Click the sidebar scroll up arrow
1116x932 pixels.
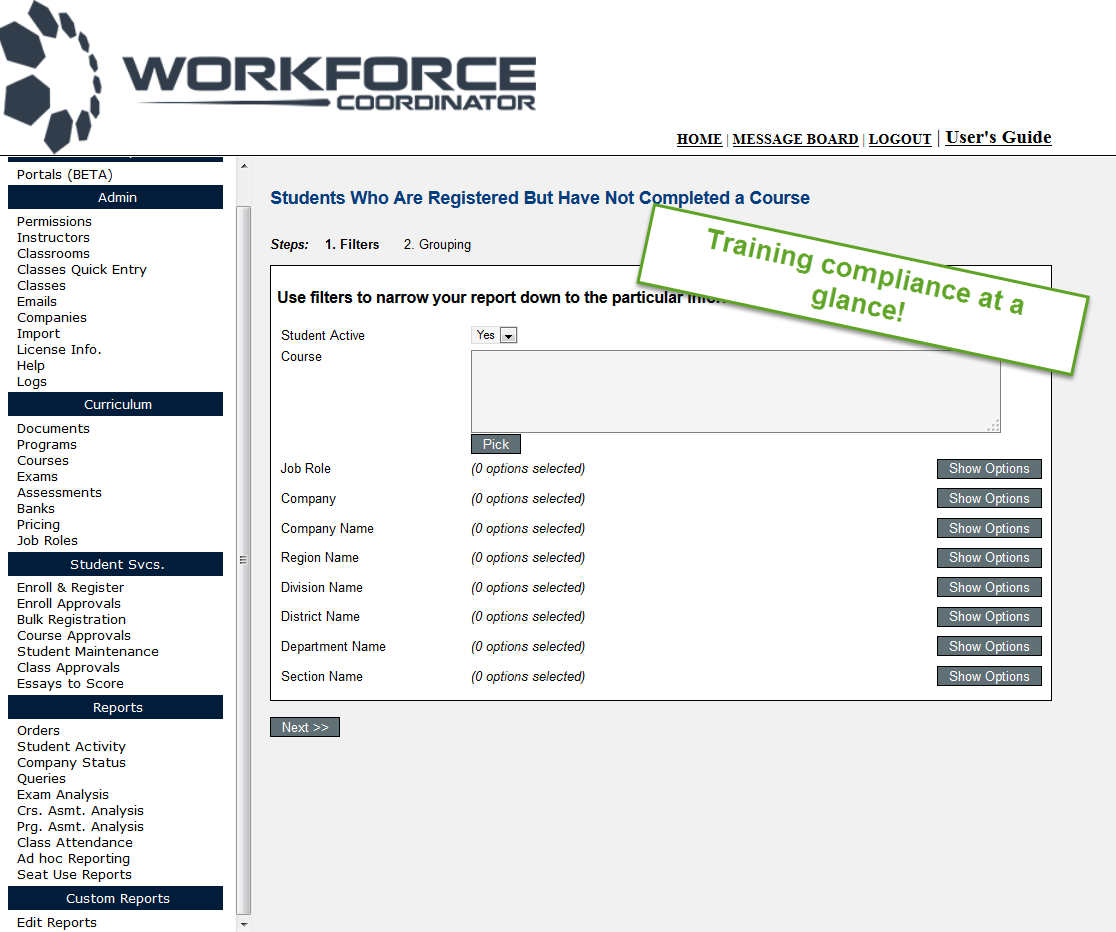click(244, 166)
